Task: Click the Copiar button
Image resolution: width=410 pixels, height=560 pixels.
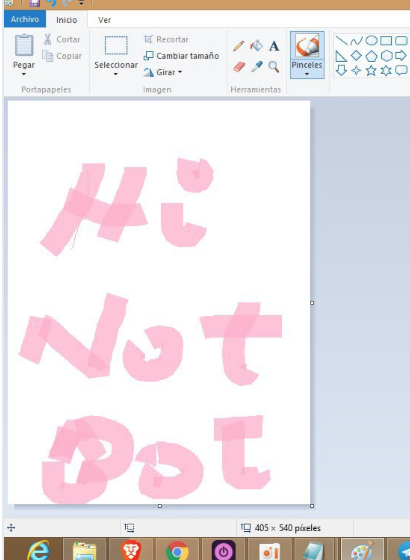Action: point(62,56)
